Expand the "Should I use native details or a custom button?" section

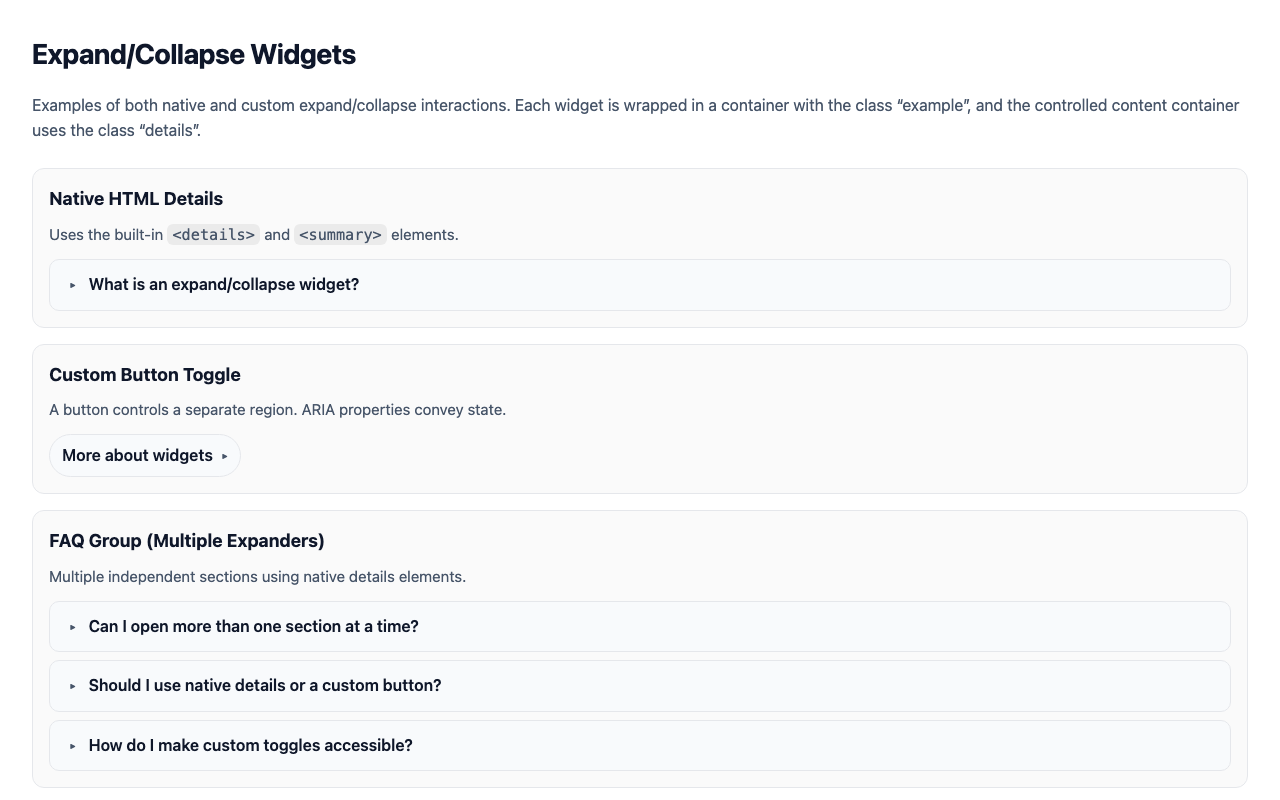264,686
